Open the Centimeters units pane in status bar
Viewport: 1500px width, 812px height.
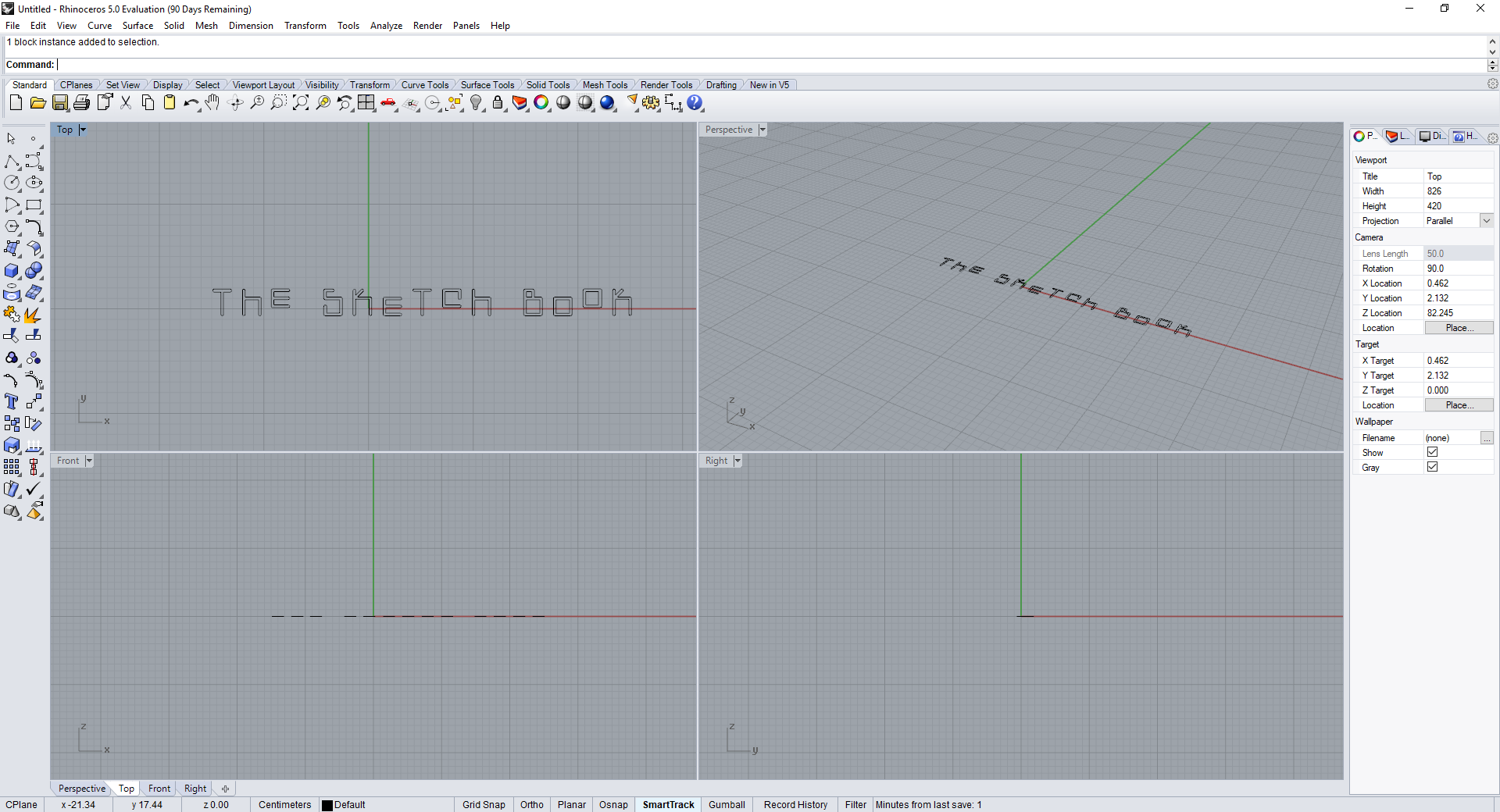click(x=284, y=805)
